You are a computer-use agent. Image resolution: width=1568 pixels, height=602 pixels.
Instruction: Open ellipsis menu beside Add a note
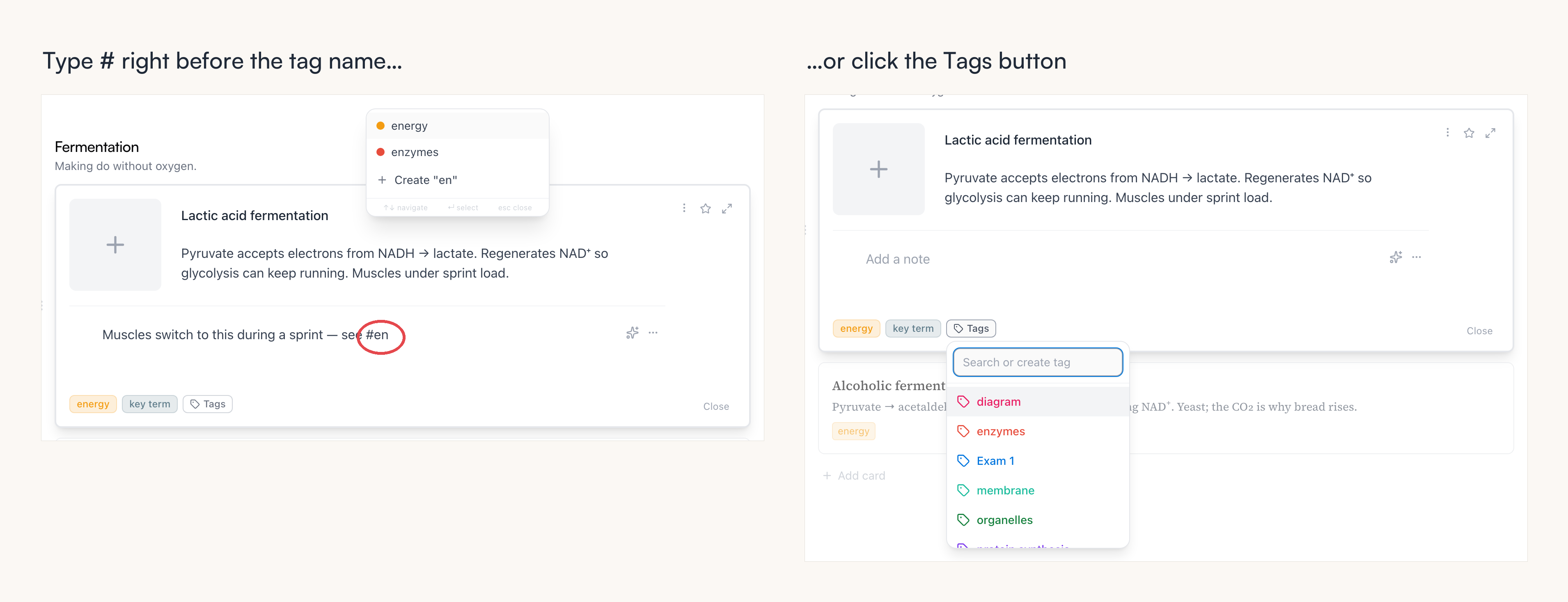(1417, 257)
